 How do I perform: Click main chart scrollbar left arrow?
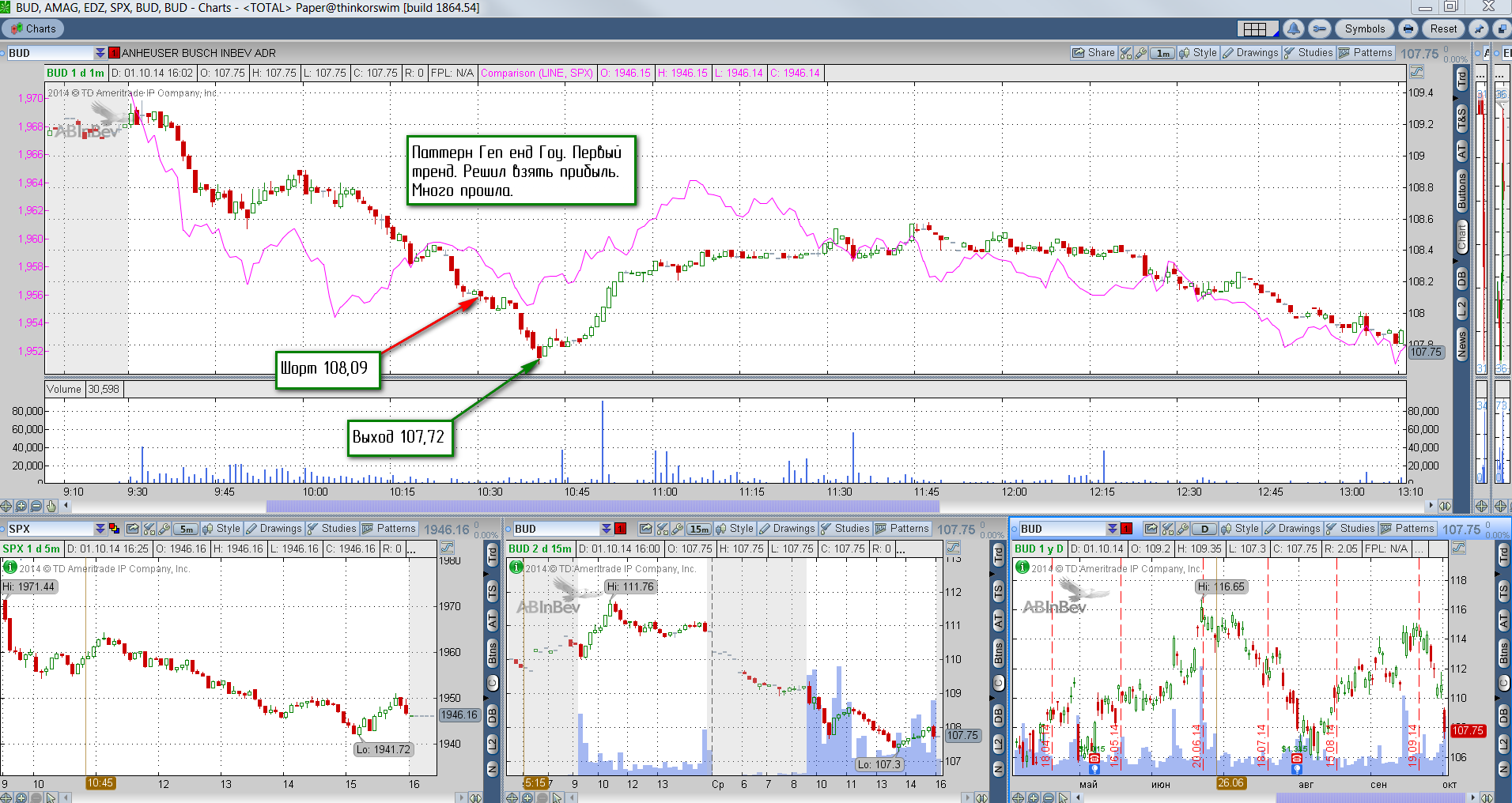66,506
